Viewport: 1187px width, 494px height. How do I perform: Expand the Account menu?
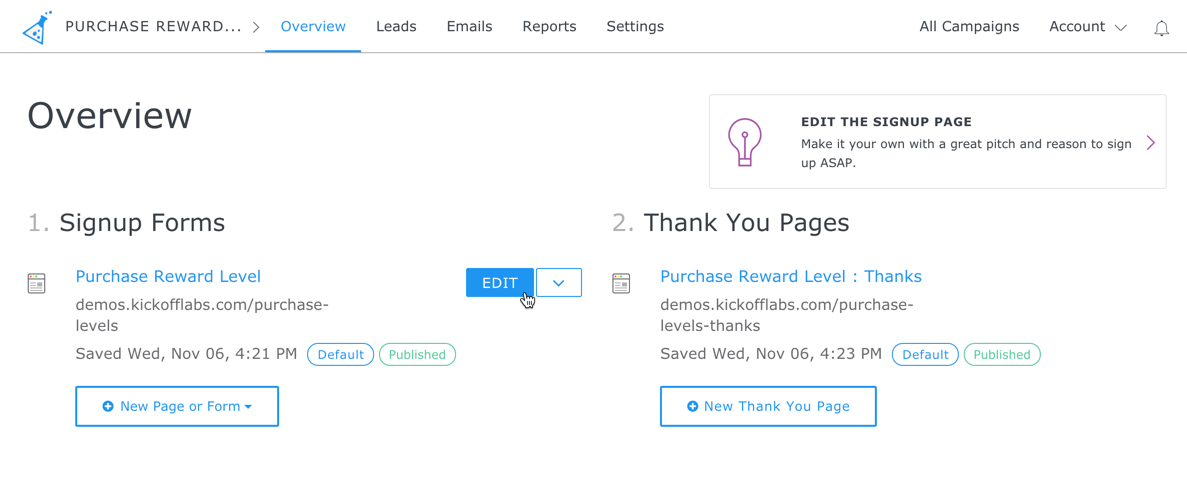pos(1087,27)
